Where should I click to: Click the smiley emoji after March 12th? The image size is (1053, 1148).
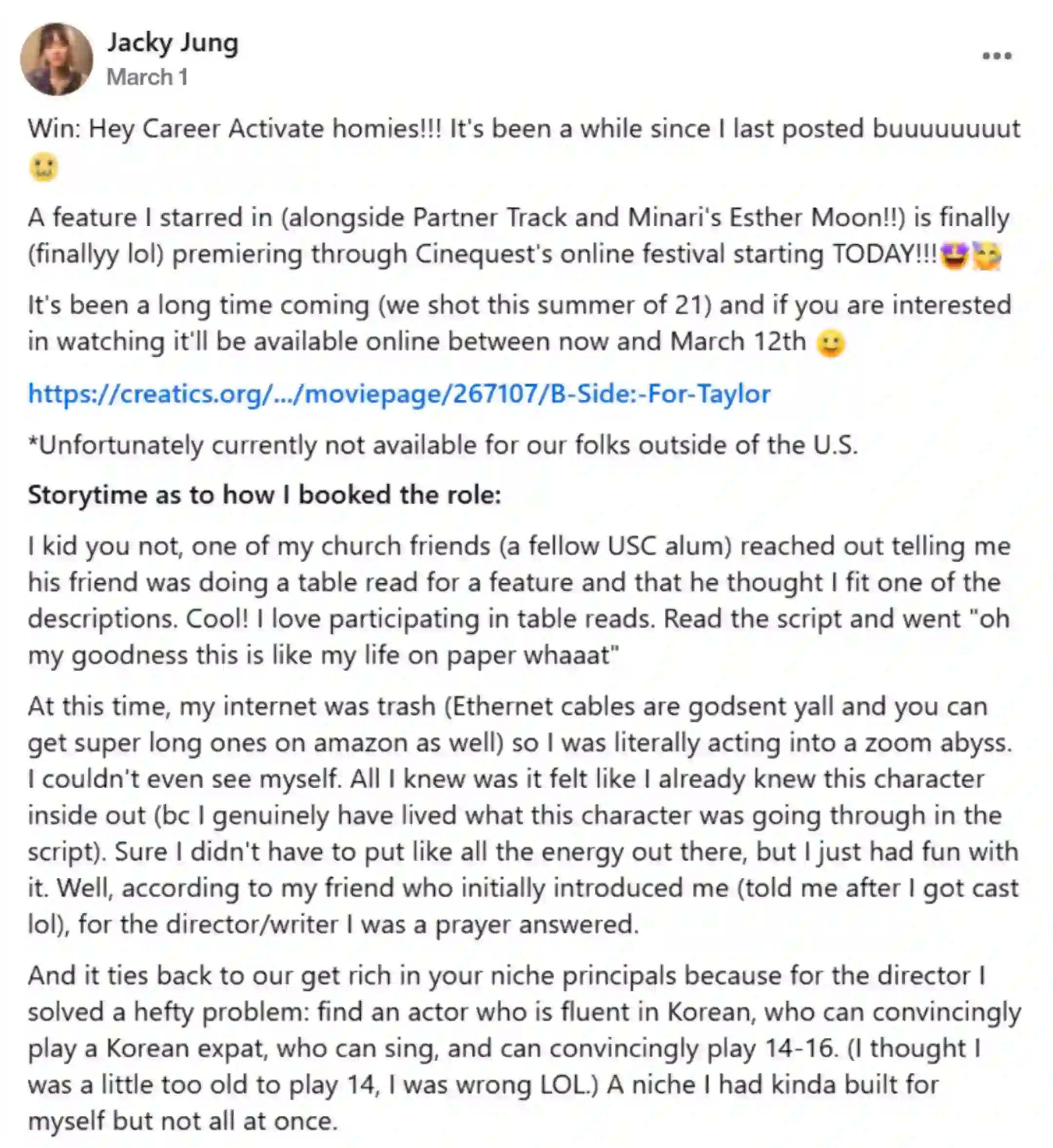(830, 343)
